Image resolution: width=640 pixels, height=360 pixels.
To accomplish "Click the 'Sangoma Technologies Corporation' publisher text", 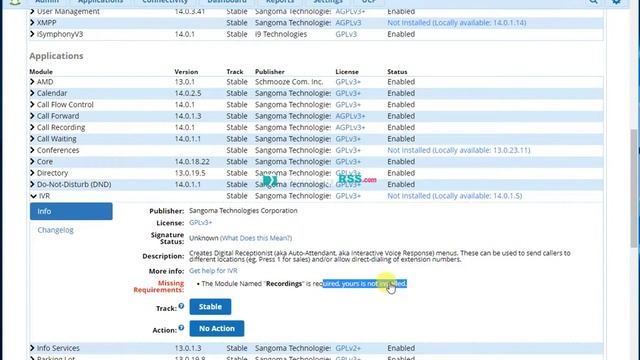I will pos(243,211).
